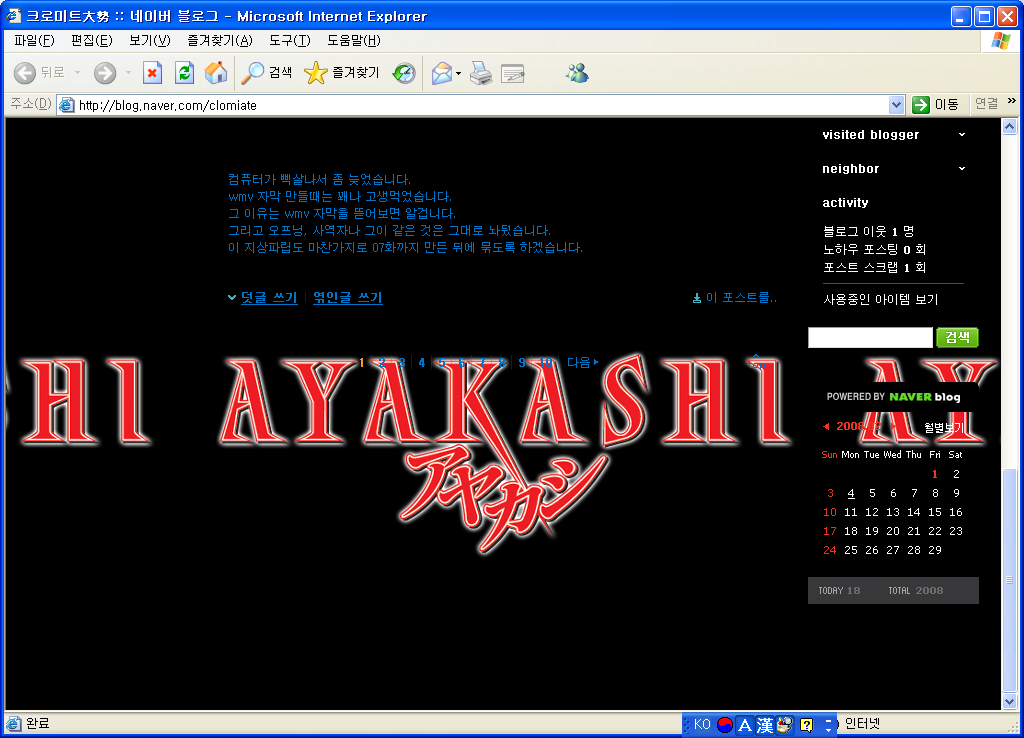This screenshot has height=738, width=1024.
Task: Click the Hanja 漢 conversion icon
Action: 765,724
